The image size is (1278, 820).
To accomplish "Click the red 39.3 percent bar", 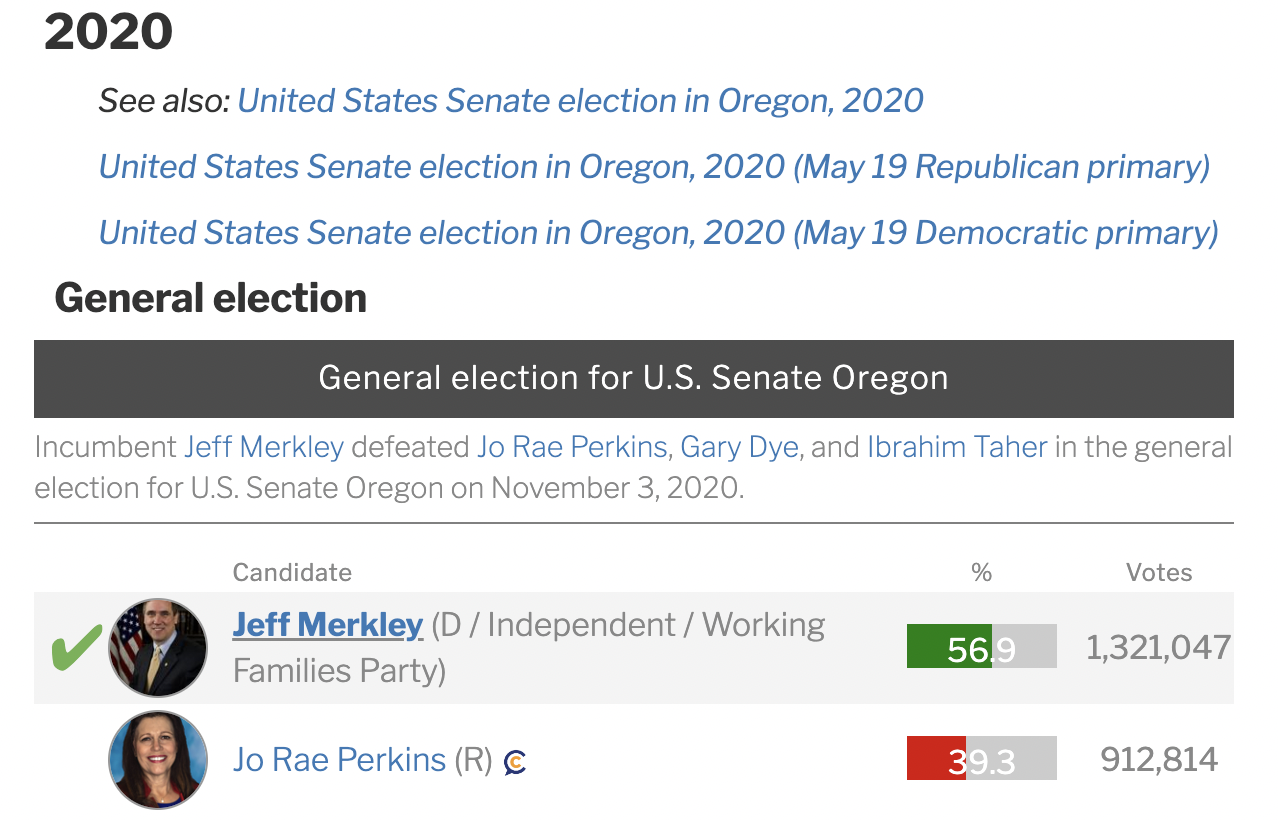I will coord(982,758).
